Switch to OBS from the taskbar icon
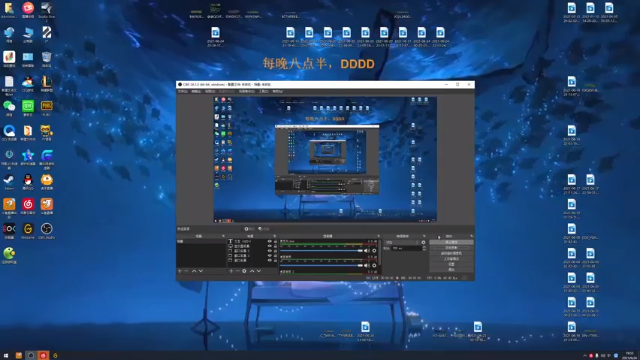This screenshot has height=360, width=640. 31,356
